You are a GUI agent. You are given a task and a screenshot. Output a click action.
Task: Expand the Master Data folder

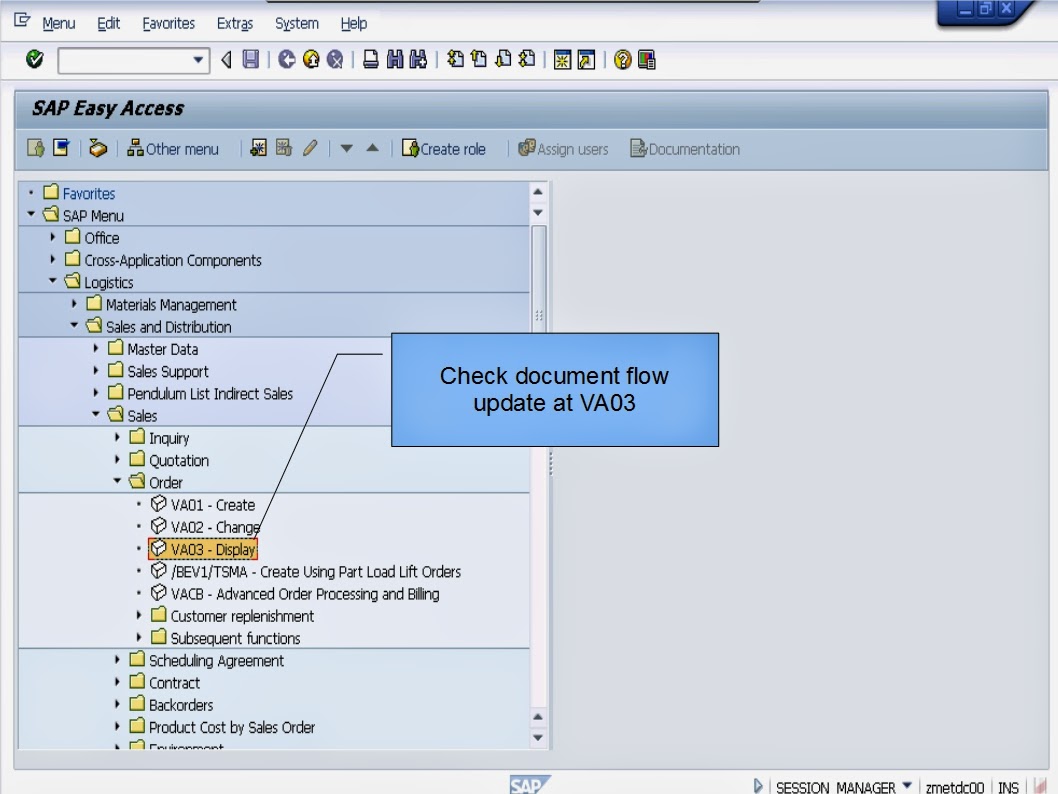pyautogui.click(x=96, y=348)
